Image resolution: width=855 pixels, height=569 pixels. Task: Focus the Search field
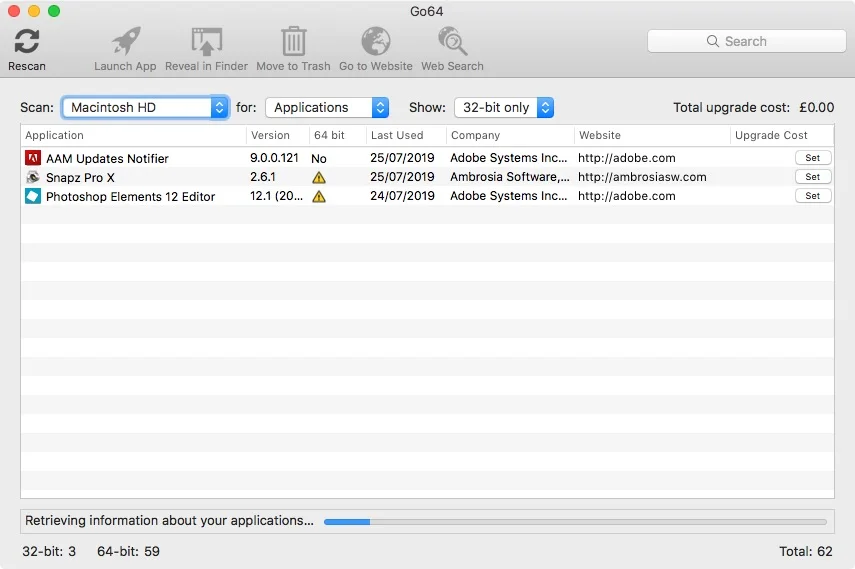tap(746, 41)
